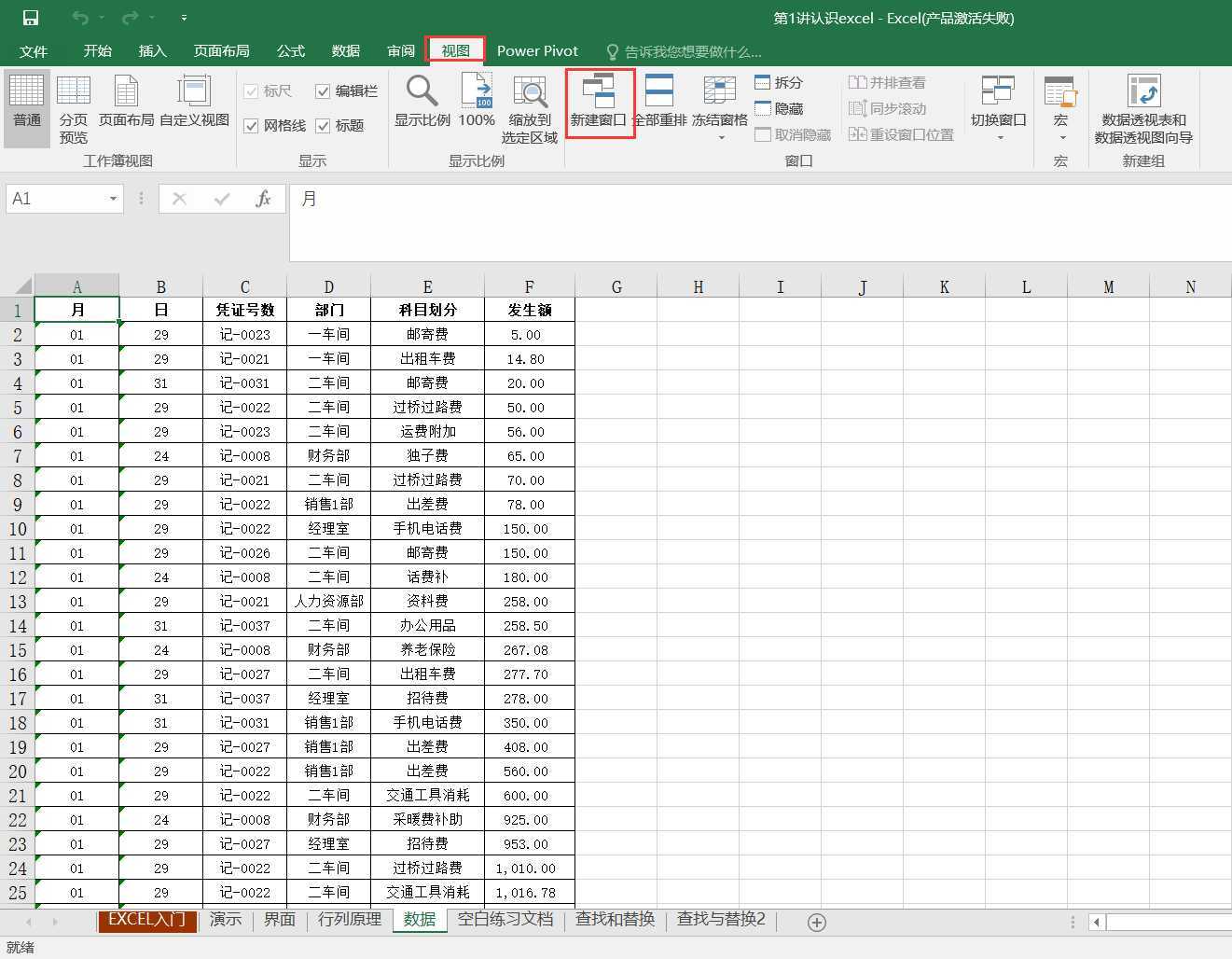This screenshot has width=1232, height=959.
Task: Click the Redo arrow icon
Action: coord(131,18)
